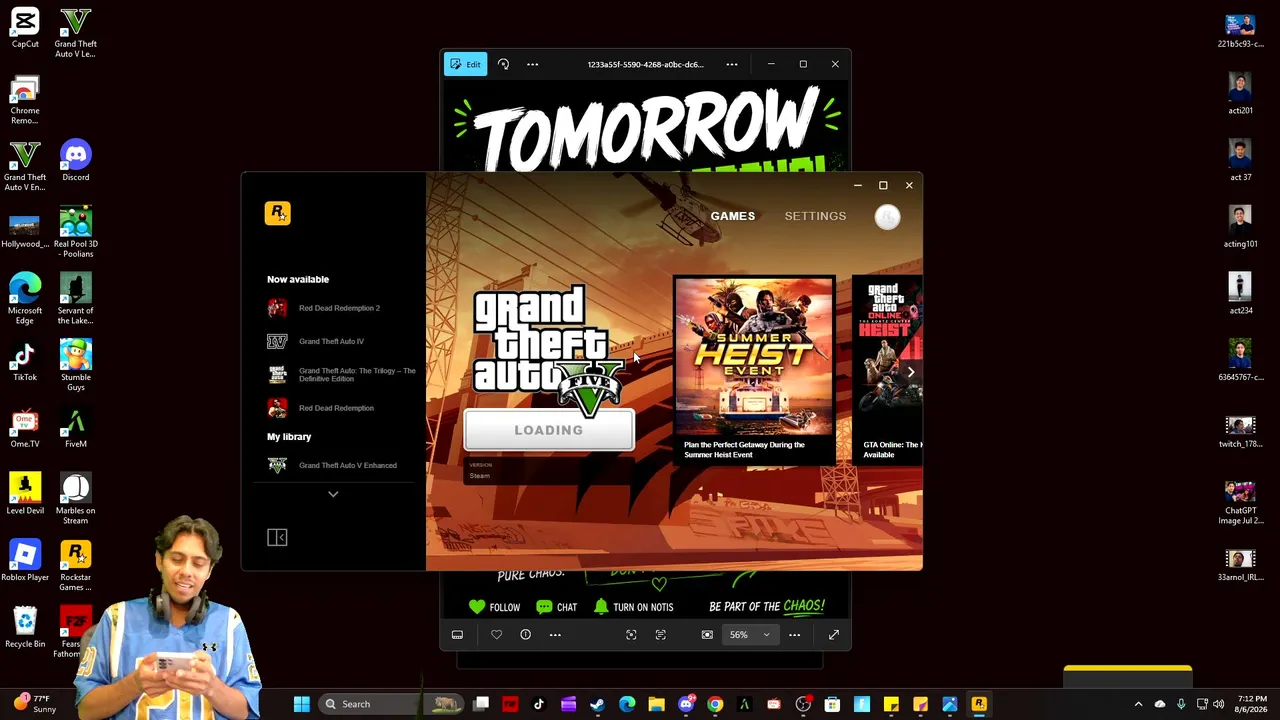
Task: Open Real Pool 3D - Poolians shortcut
Action: tap(75, 232)
